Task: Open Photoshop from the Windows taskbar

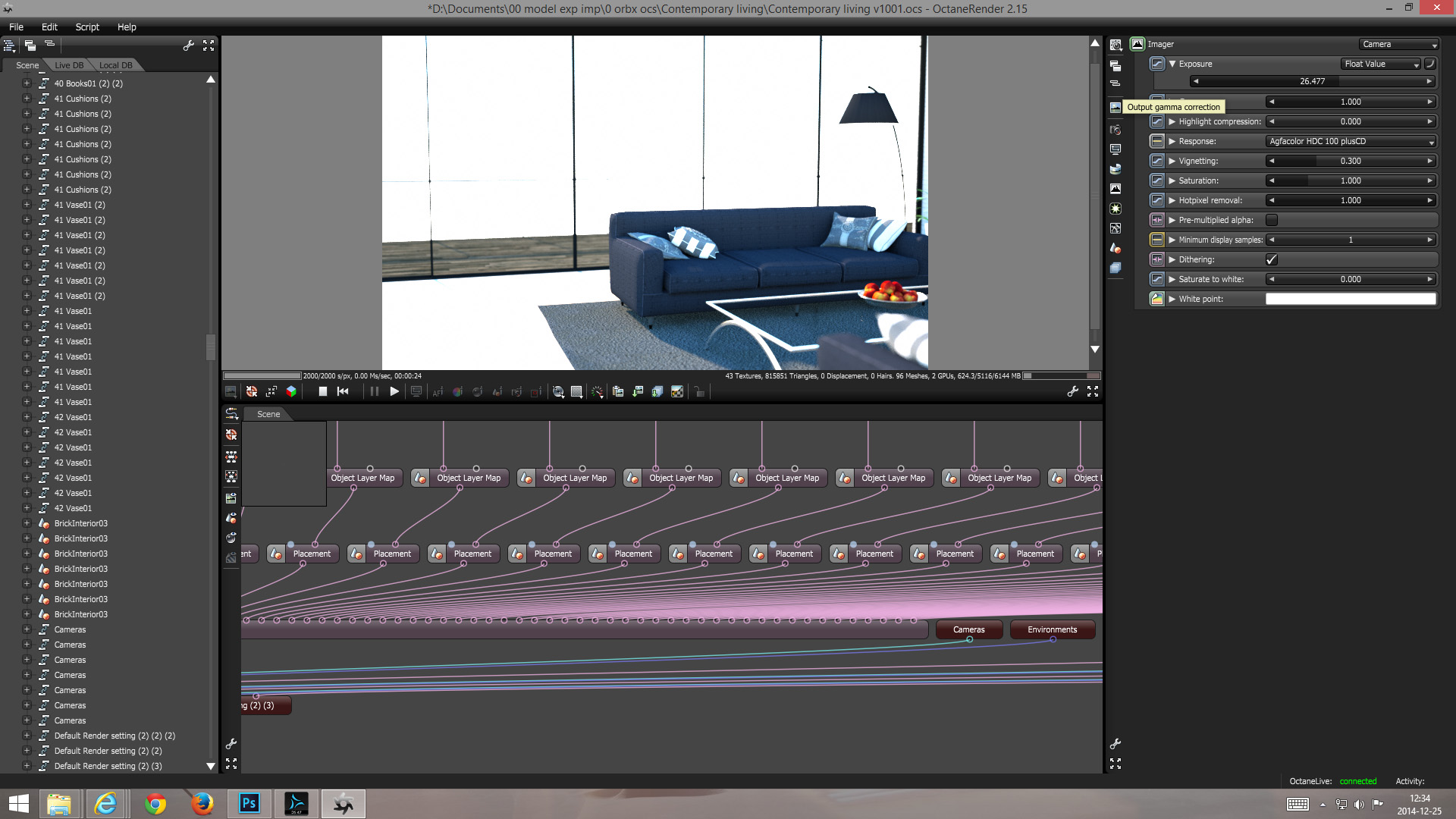Action: [249, 803]
